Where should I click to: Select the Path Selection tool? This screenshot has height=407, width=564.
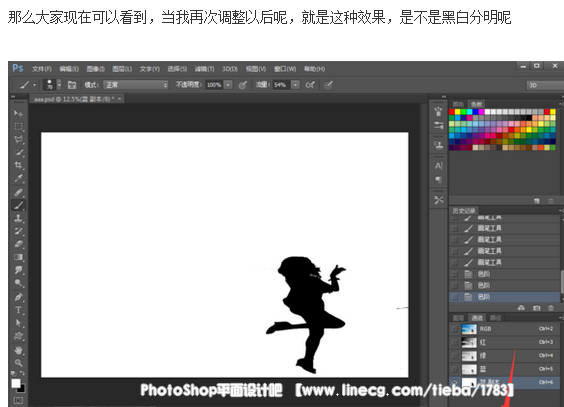[18, 323]
